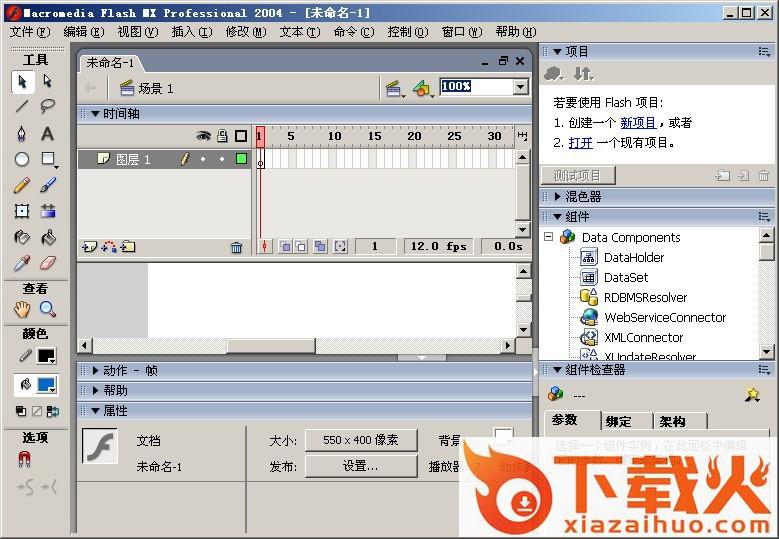This screenshot has width=779, height=539.
Task: Open the zoom percentage dropdown arrow
Action: click(520, 86)
